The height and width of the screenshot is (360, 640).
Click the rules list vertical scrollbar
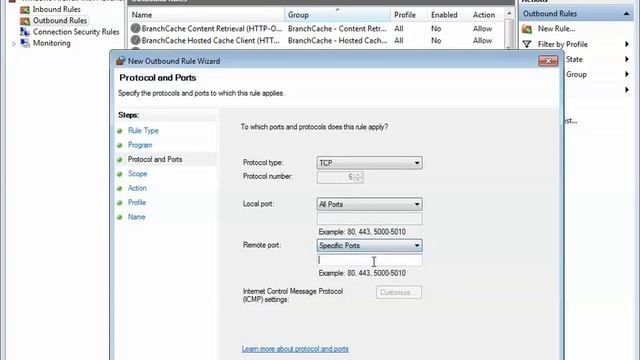(x=509, y=29)
